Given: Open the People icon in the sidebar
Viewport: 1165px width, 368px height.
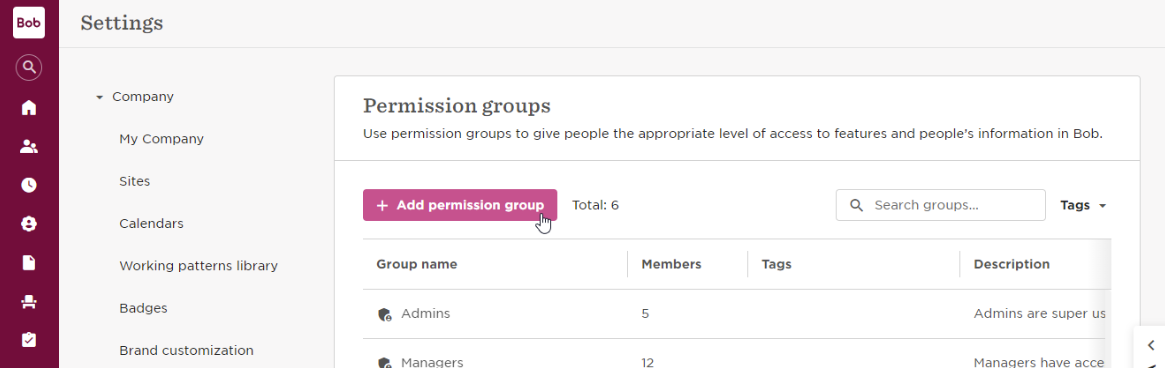Looking at the screenshot, I should click(29, 146).
